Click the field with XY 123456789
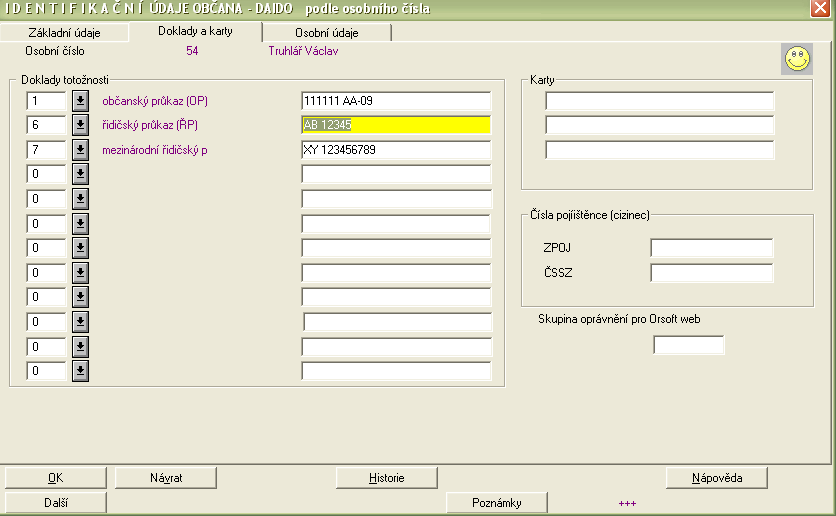The height and width of the screenshot is (516, 836). (396, 150)
